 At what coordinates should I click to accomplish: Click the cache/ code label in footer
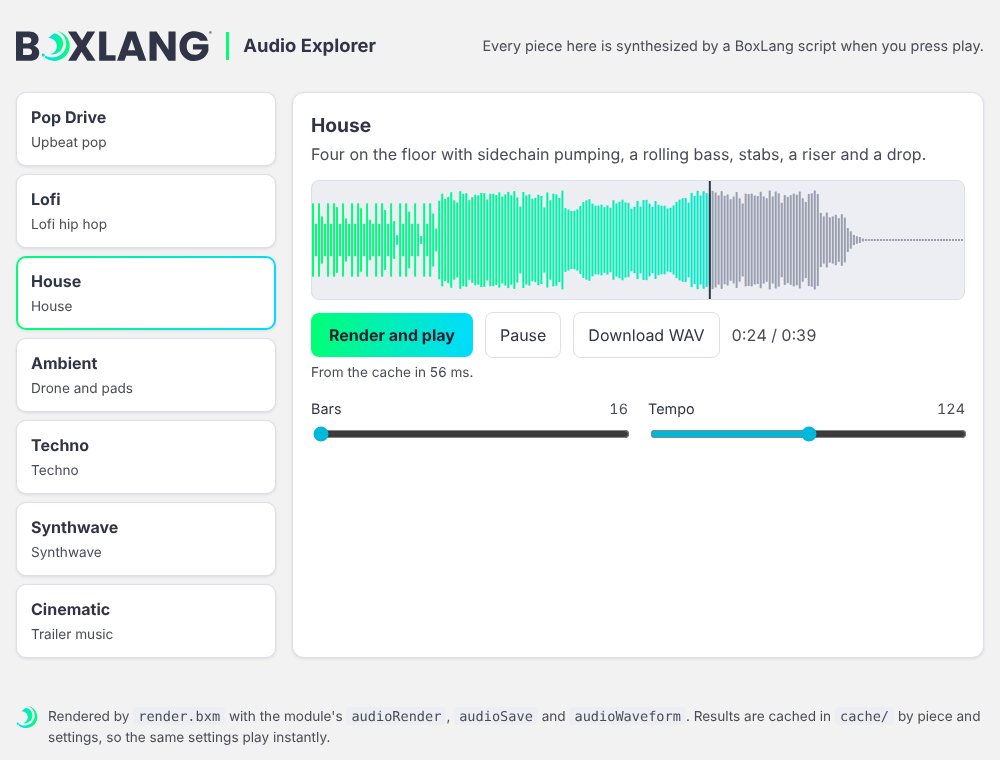coord(864,717)
